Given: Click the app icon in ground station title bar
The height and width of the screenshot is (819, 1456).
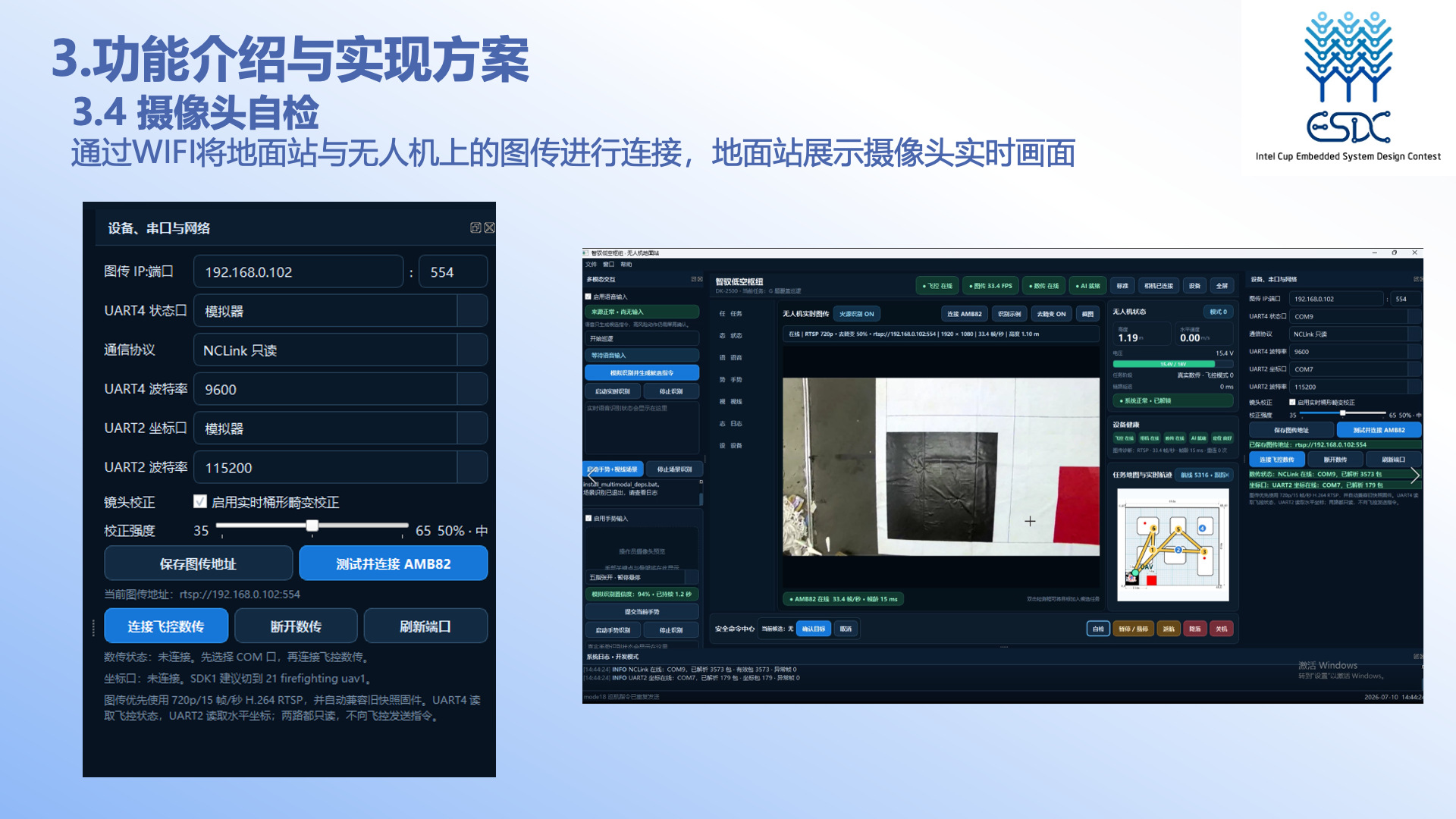Looking at the screenshot, I should 586,253.
